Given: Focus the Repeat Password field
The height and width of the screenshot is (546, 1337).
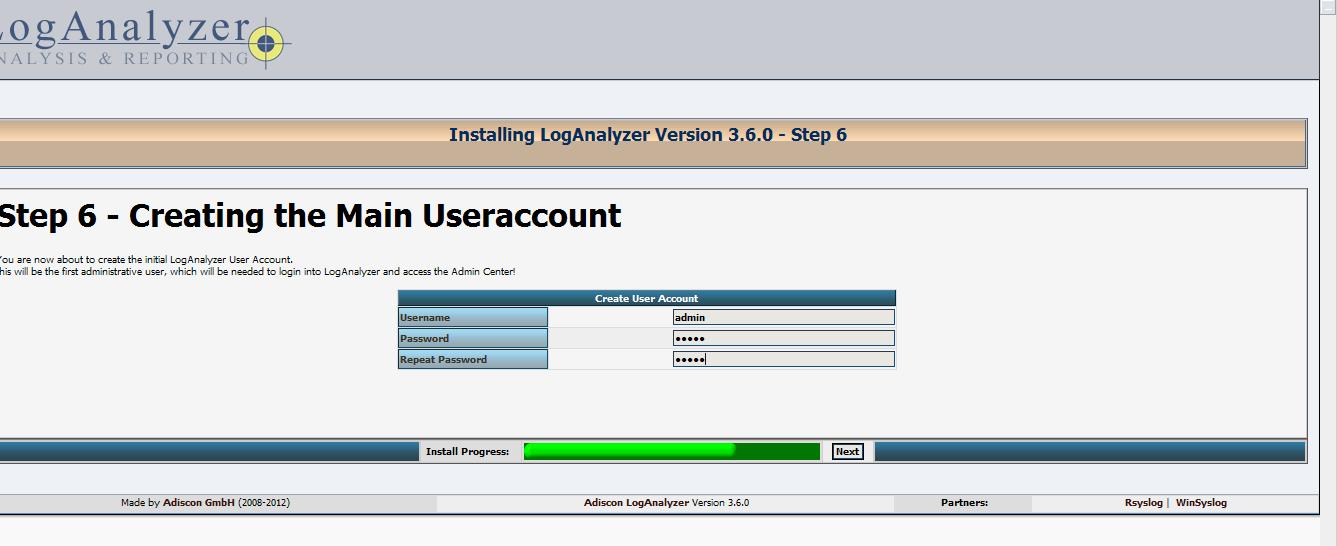Looking at the screenshot, I should (783, 359).
